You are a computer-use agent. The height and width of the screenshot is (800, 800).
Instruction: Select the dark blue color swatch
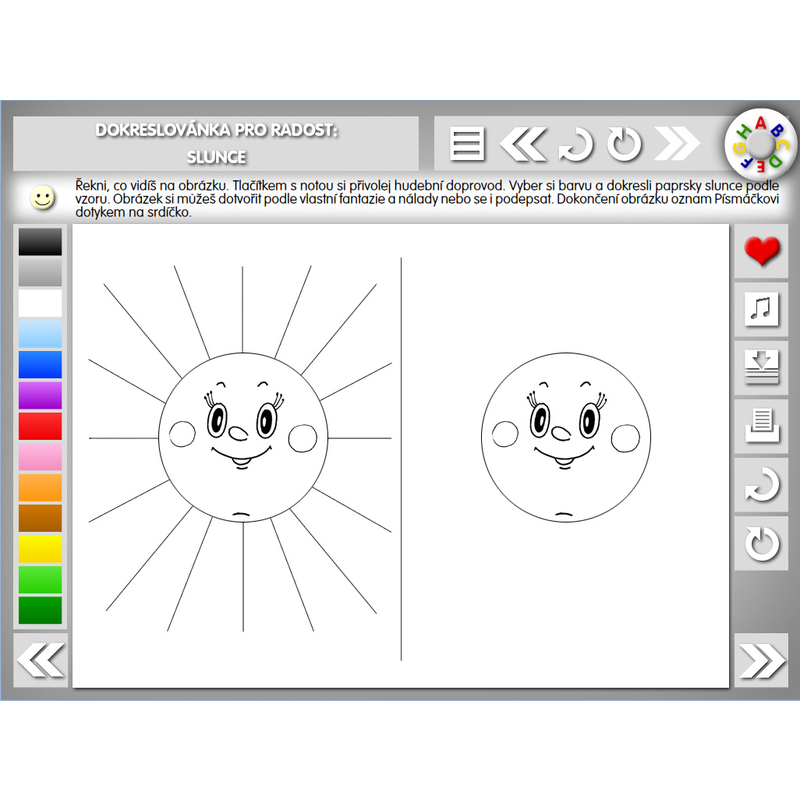(x=40, y=364)
